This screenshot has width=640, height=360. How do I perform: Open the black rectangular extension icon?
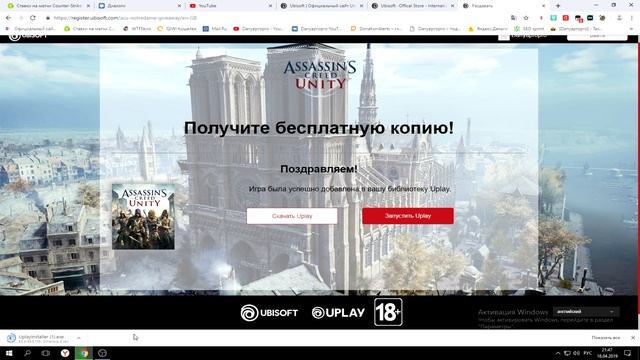[590, 18]
